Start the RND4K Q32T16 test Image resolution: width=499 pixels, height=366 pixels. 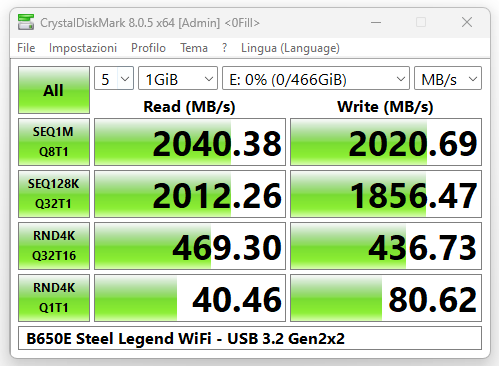(x=54, y=246)
